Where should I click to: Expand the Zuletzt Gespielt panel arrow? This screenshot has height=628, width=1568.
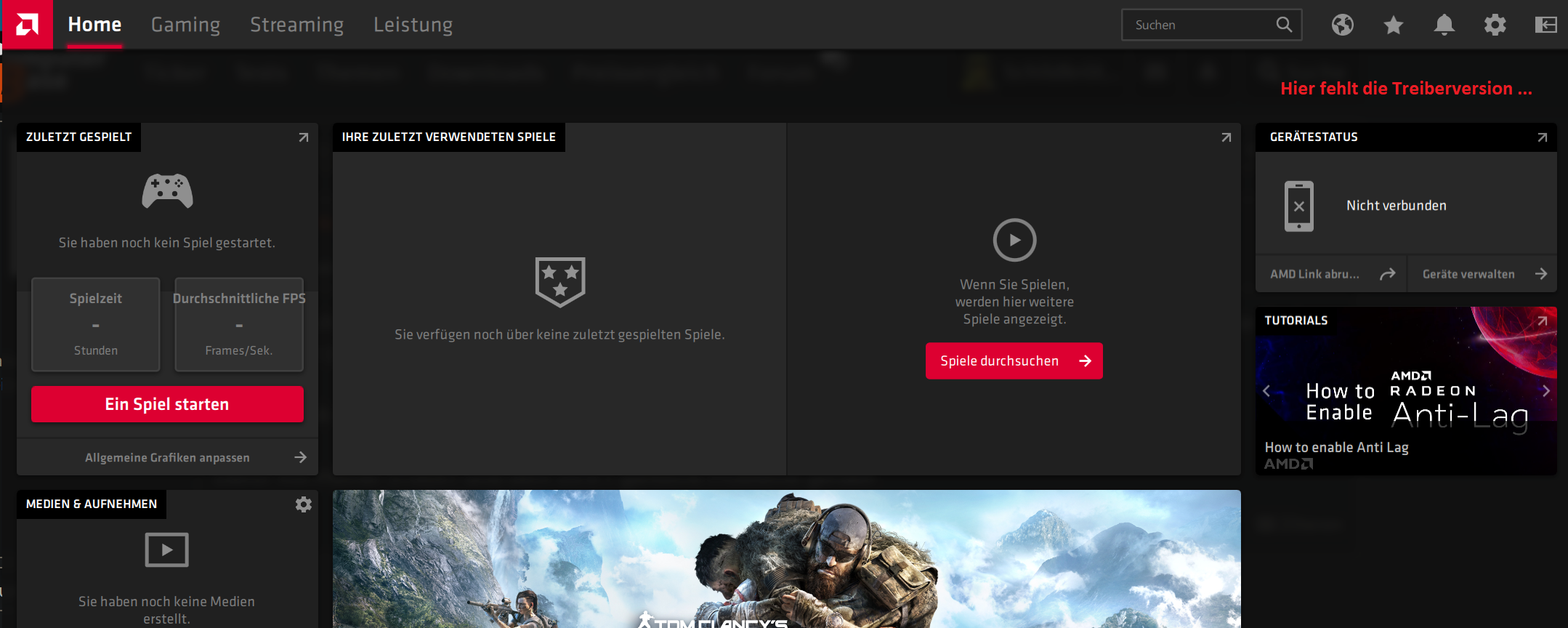click(x=304, y=137)
